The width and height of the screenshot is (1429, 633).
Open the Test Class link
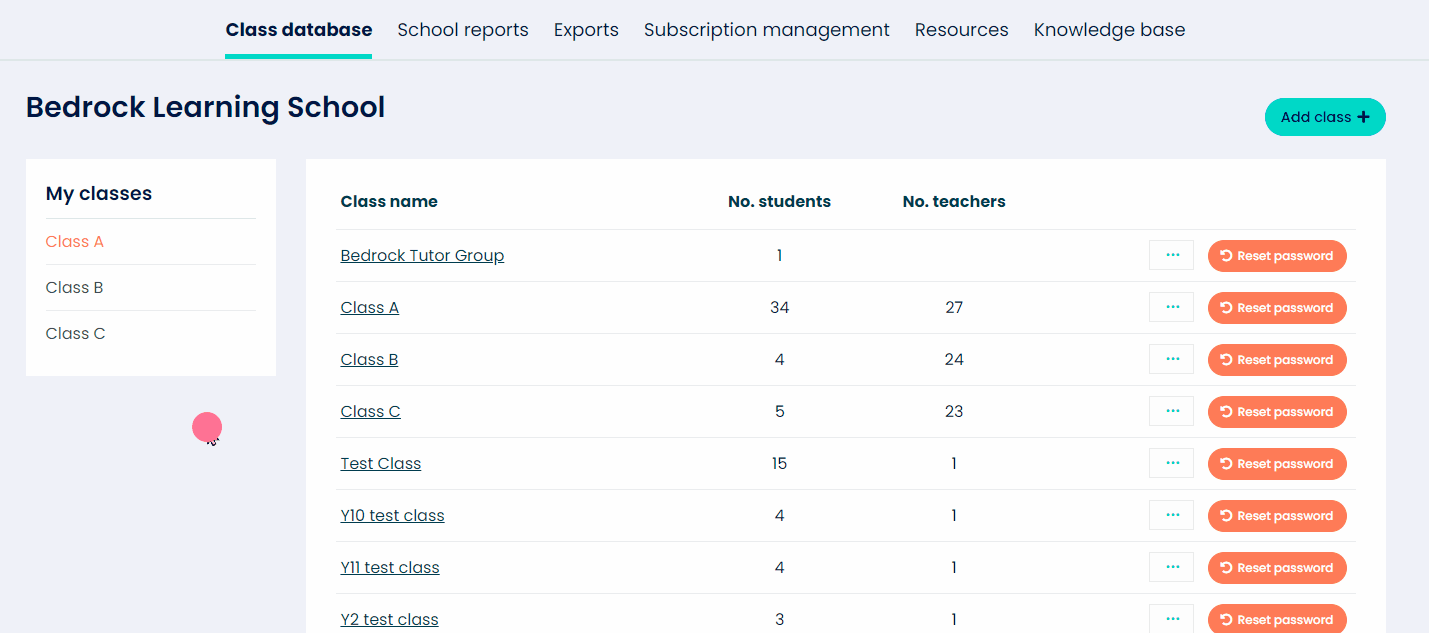click(381, 463)
